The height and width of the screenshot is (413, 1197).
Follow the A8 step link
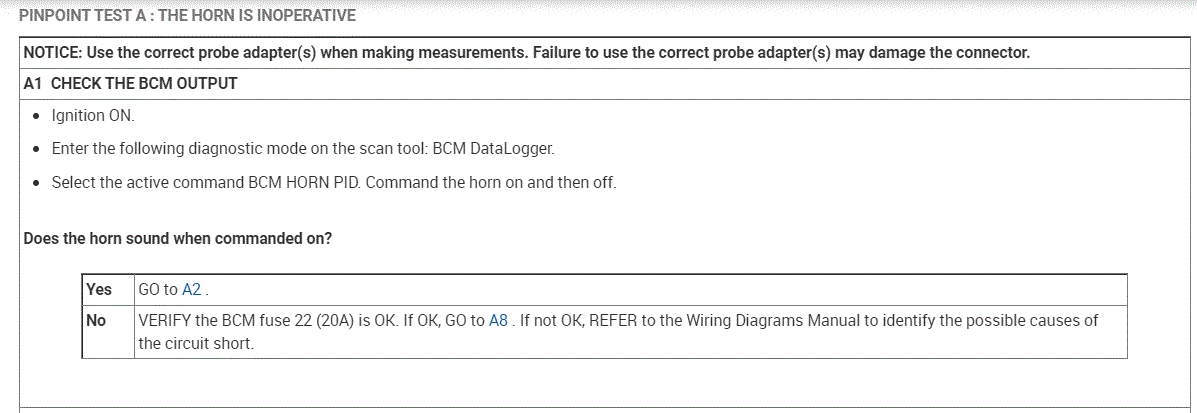pos(498,321)
